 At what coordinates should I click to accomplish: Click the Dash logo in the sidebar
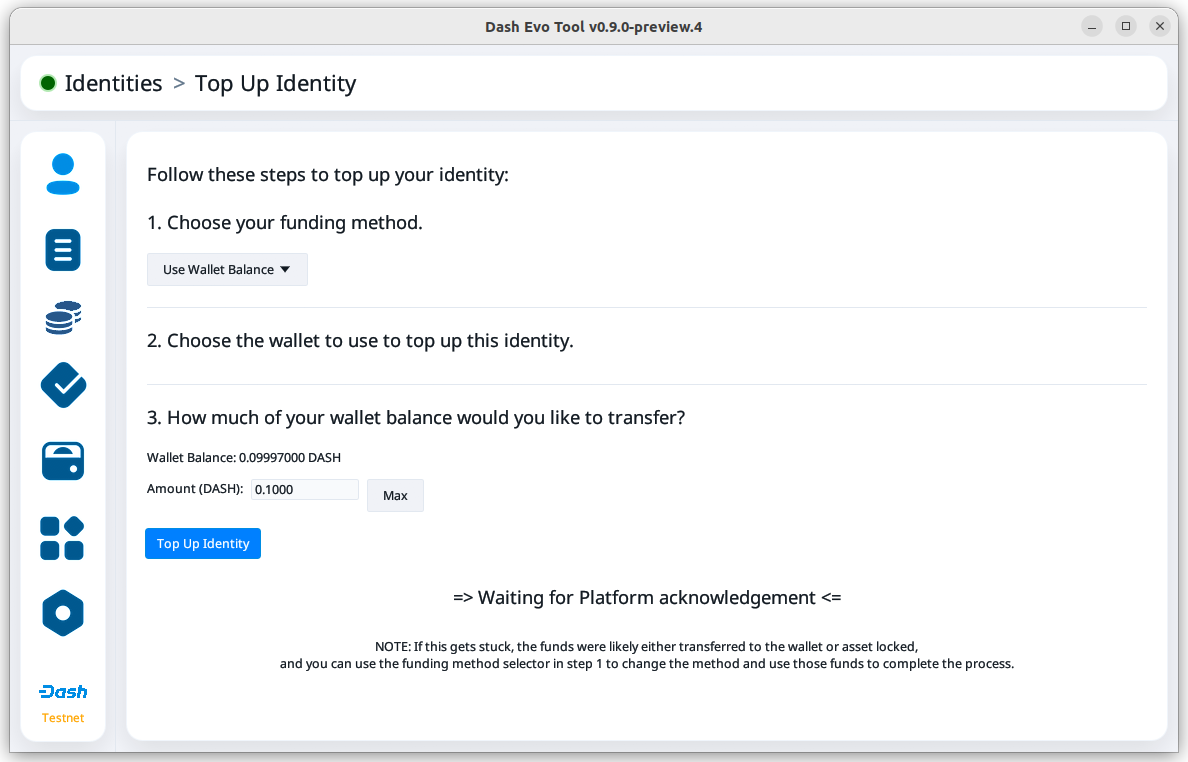[x=63, y=692]
